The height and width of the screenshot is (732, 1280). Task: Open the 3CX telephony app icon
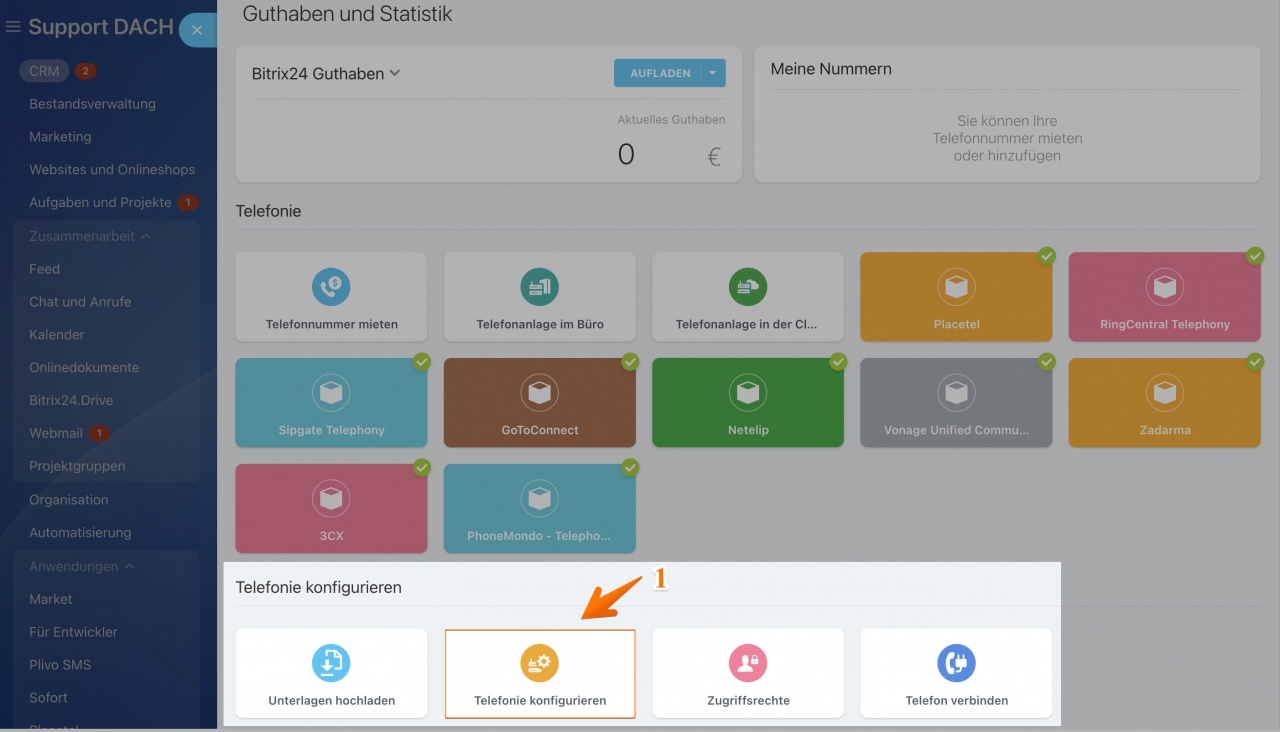tap(331, 499)
